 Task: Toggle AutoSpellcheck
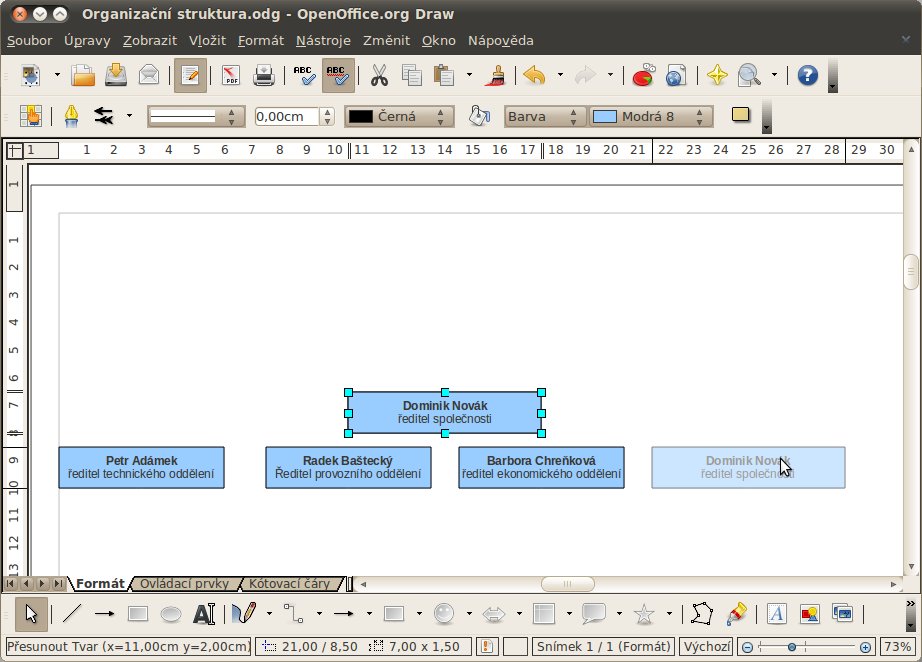click(x=338, y=75)
